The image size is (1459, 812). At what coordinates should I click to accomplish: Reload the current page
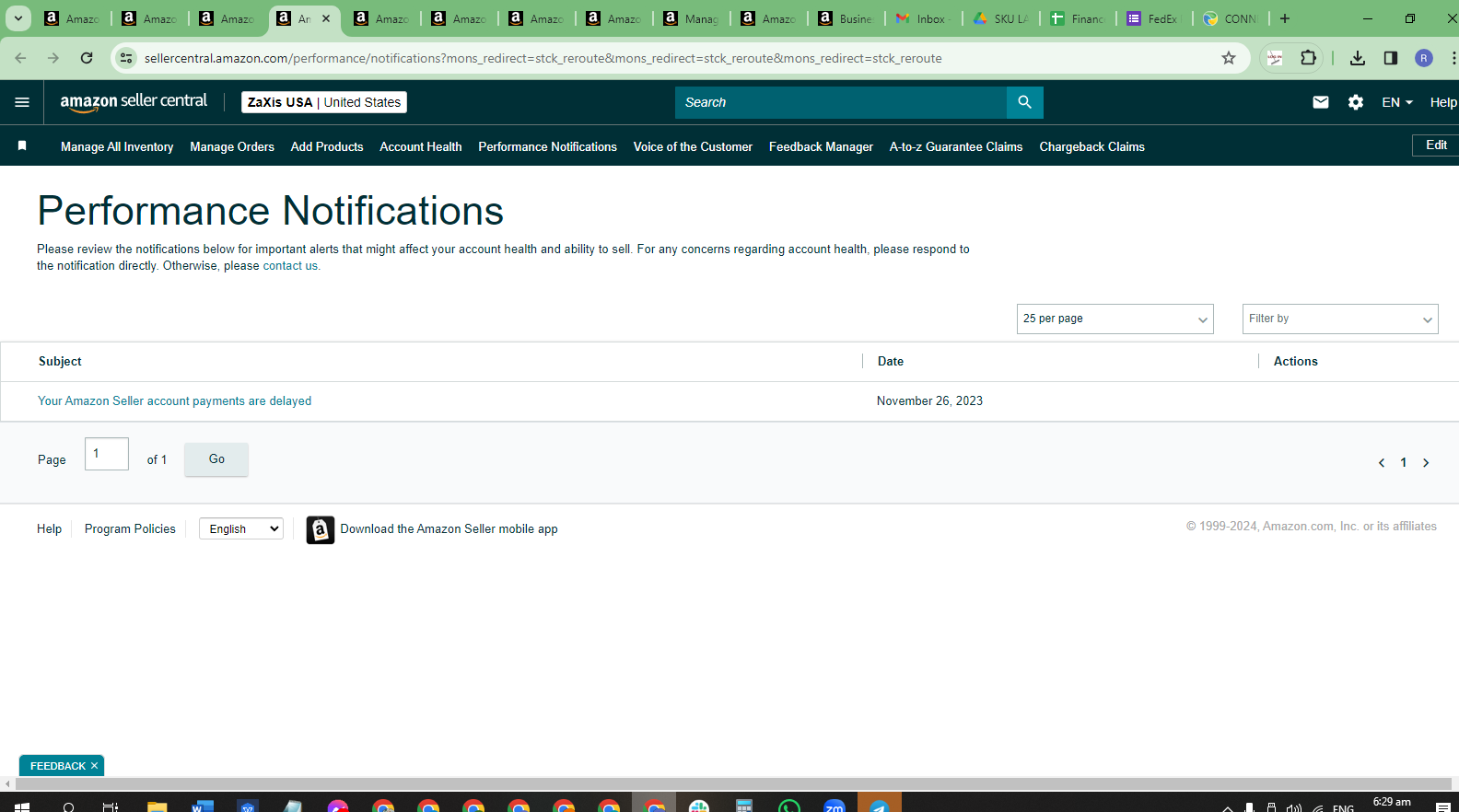[87, 58]
